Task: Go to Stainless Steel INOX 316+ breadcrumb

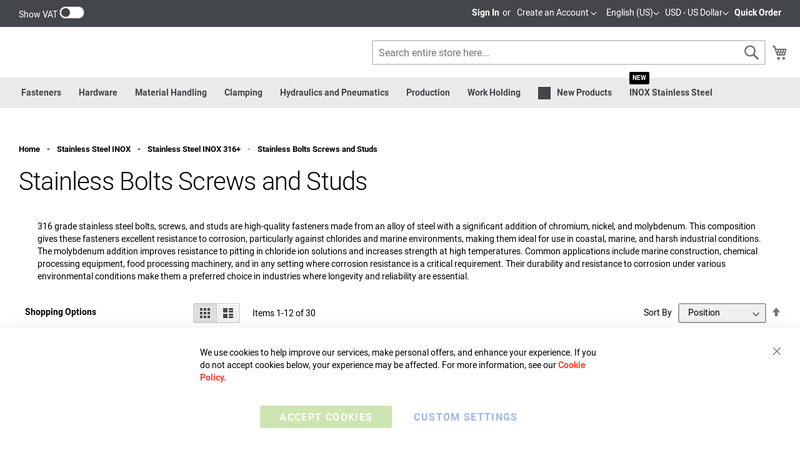Action: coord(194,149)
